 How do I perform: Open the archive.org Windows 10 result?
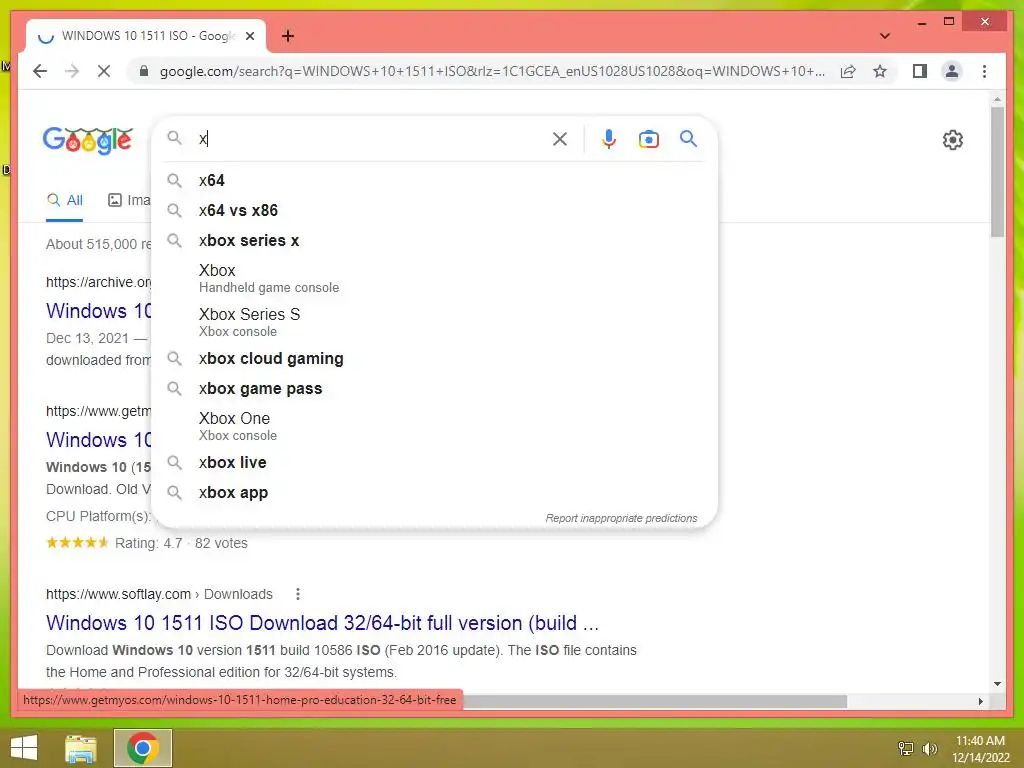98,311
